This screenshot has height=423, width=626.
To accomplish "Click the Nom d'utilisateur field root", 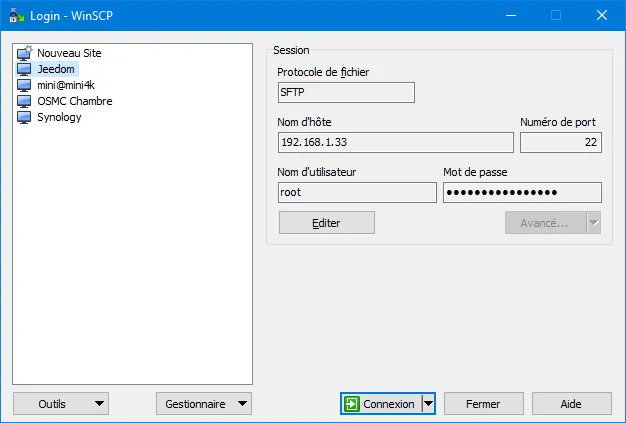I will click(357, 193).
